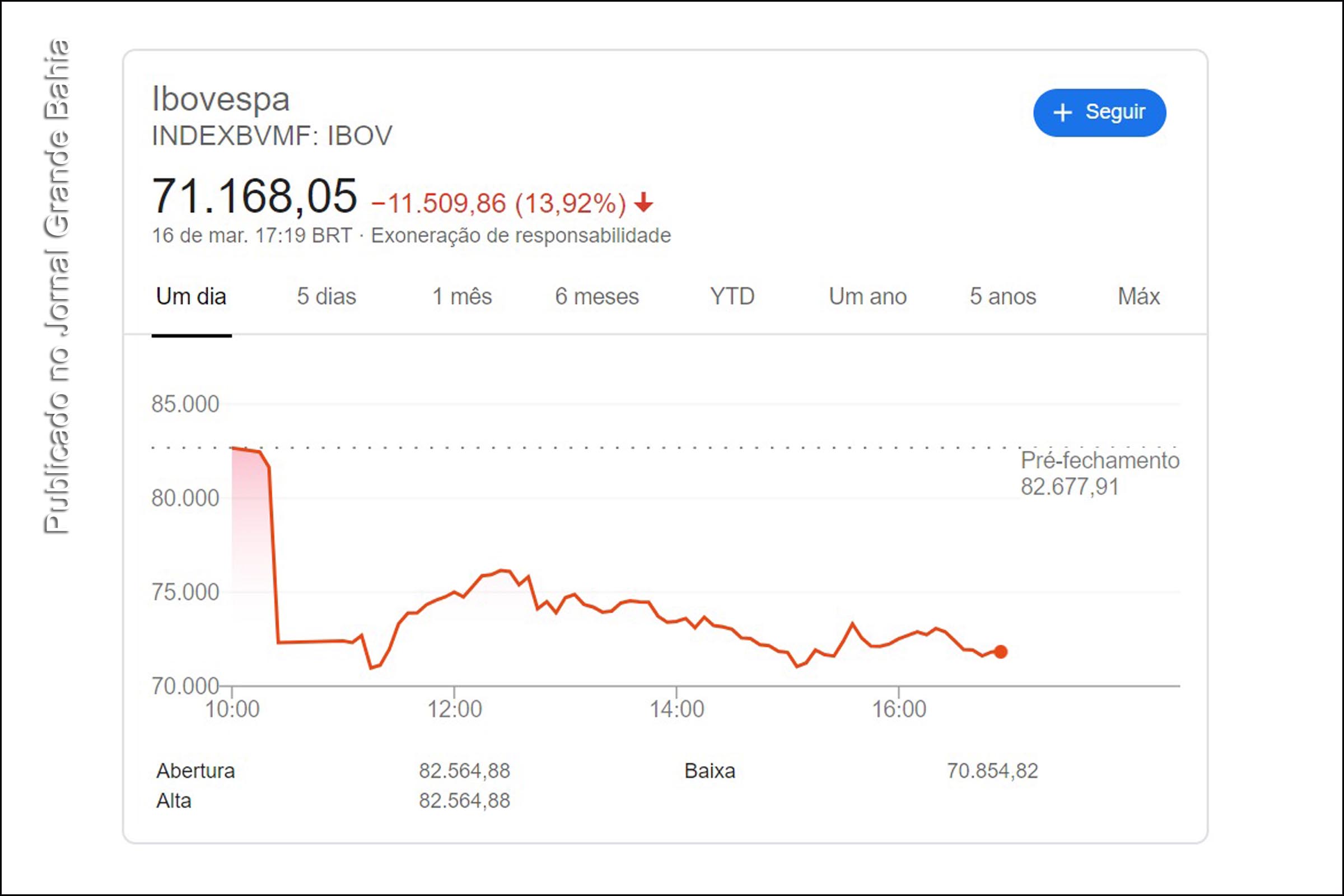This screenshot has height=896, width=1344.
Task: Select the red endpoint dot on the chart
Action: tap(1001, 651)
